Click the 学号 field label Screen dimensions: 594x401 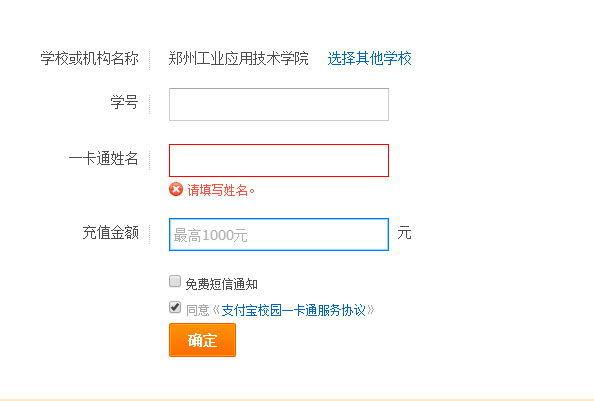(x=124, y=102)
